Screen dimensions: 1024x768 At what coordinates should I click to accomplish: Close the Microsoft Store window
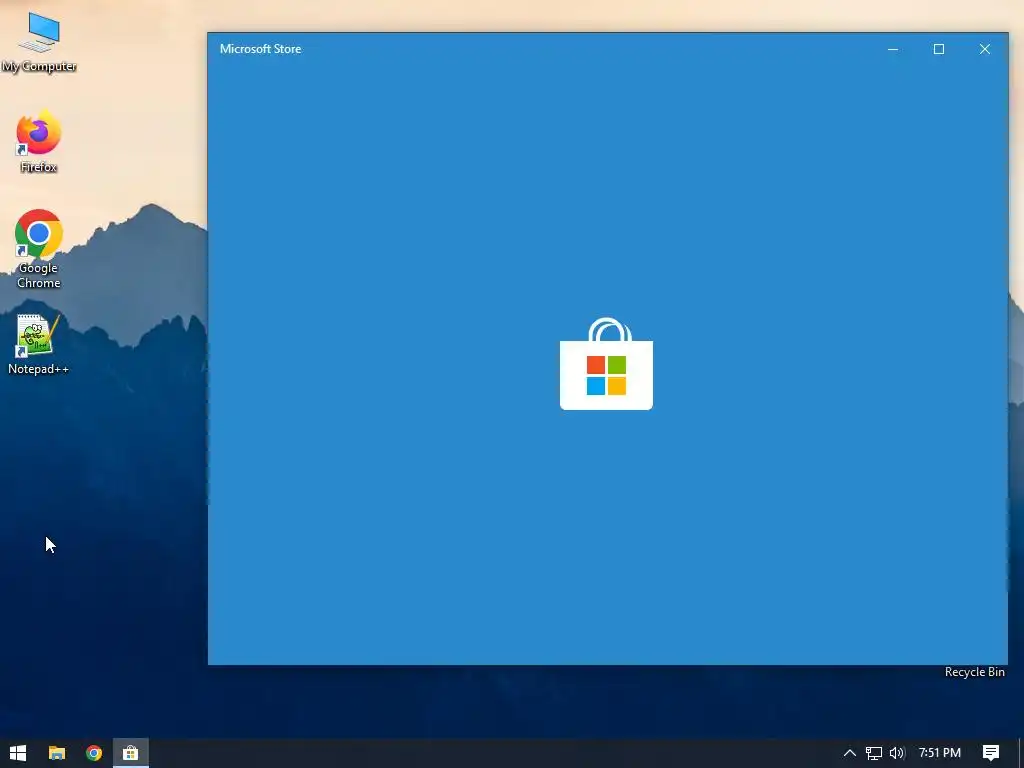click(985, 49)
